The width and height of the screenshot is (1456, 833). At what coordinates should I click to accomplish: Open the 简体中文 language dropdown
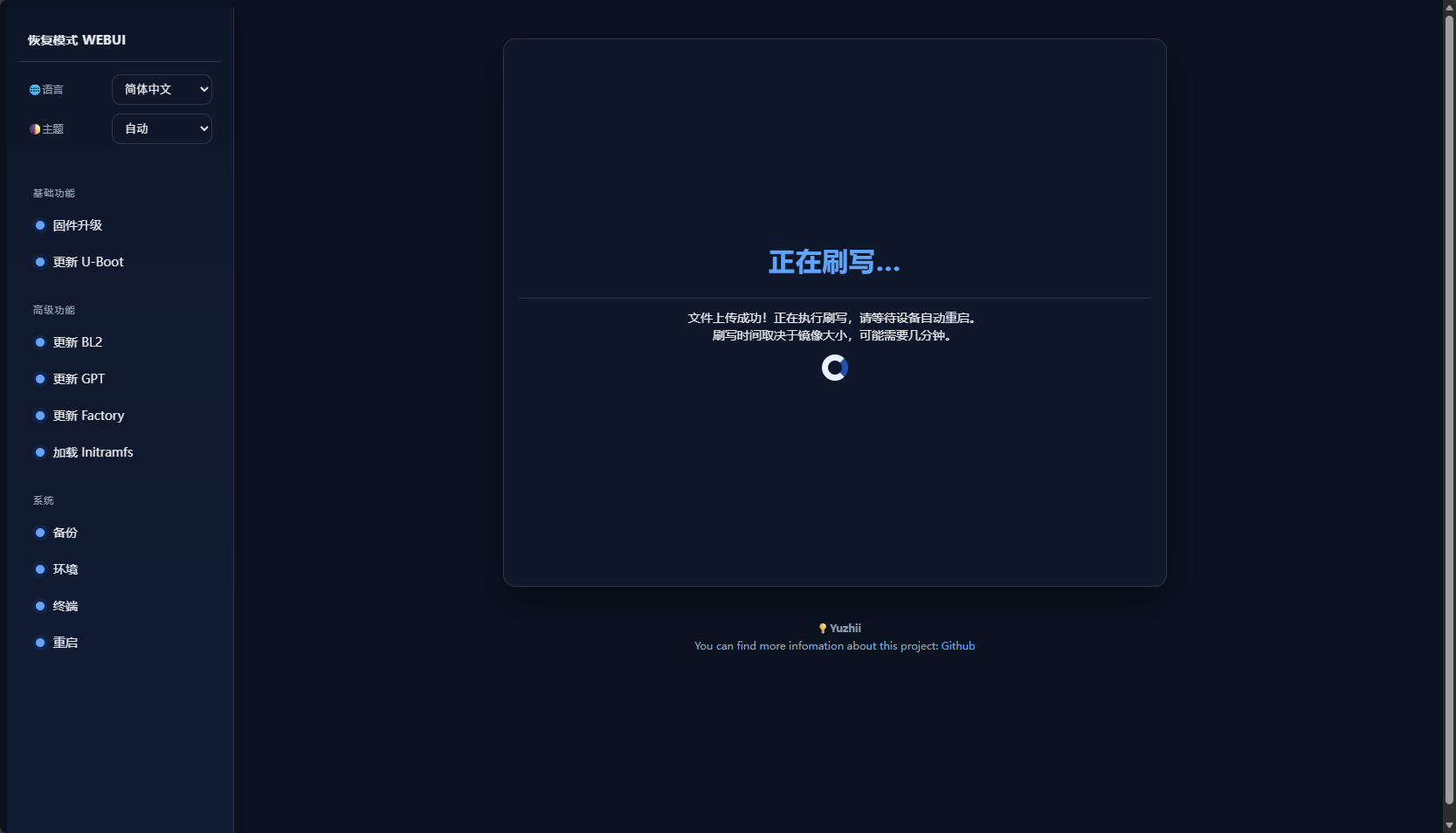click(162, 89)
